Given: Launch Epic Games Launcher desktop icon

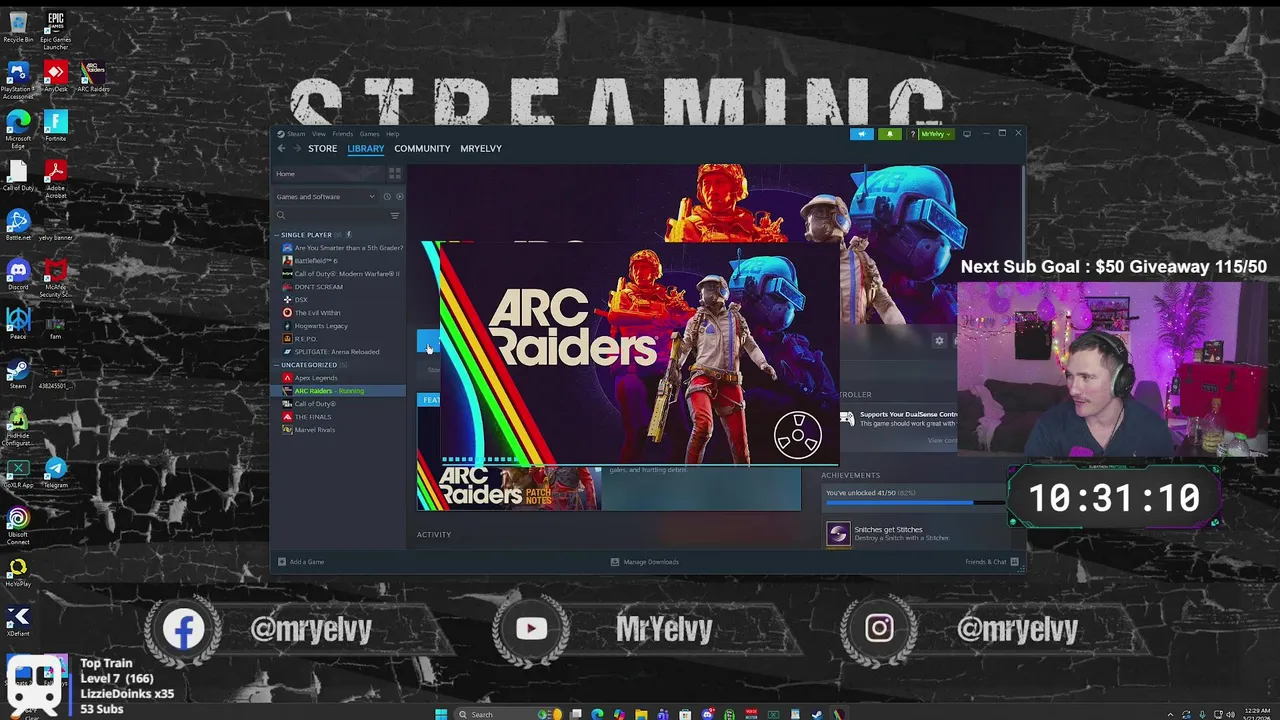Looking at the screenshot, I should [56, 30].
